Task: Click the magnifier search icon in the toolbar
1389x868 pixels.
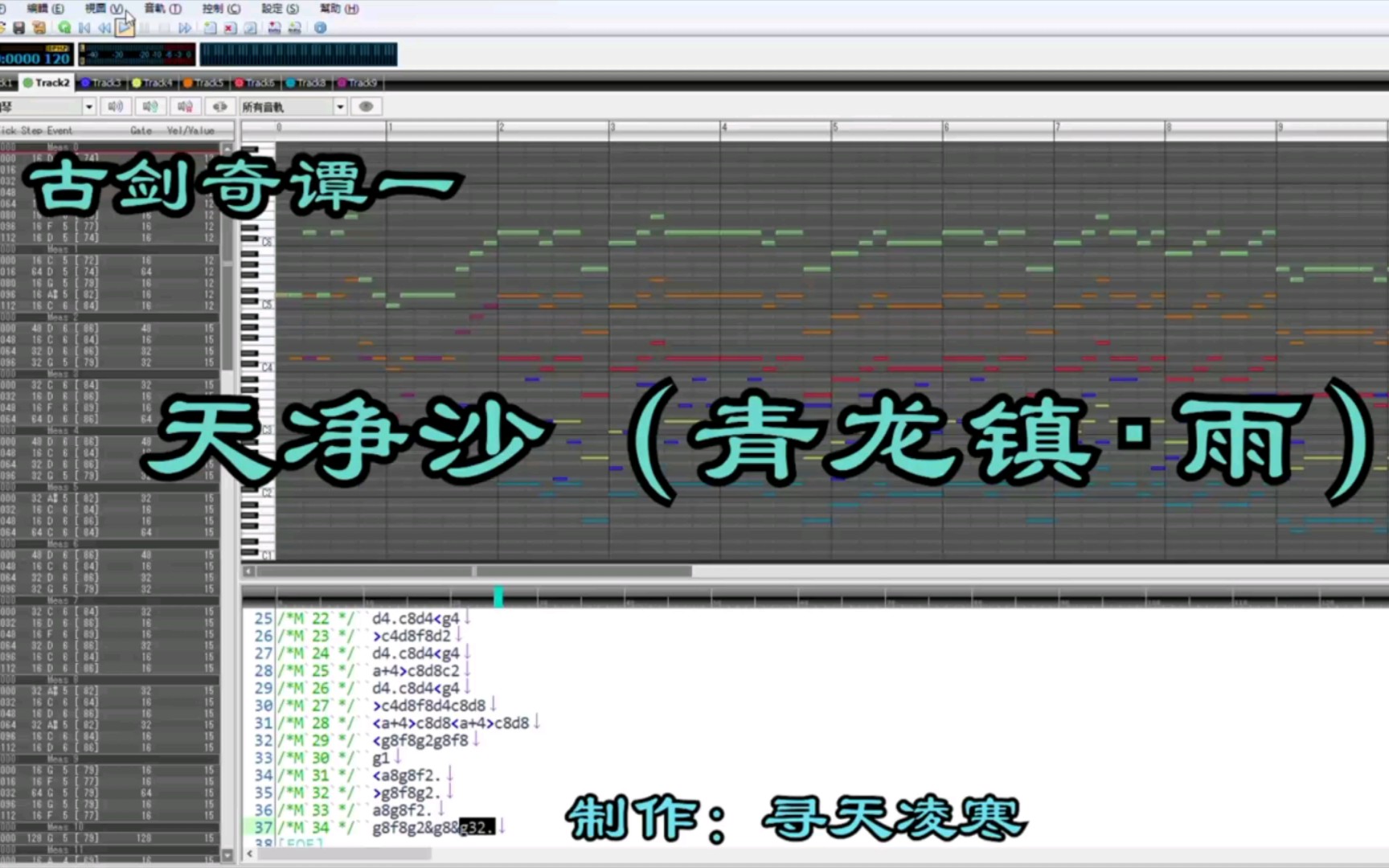Action: [x=251, y=28]
